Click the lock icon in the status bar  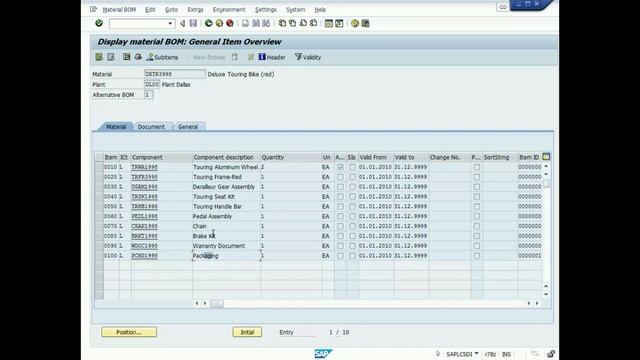coord(551,354)
